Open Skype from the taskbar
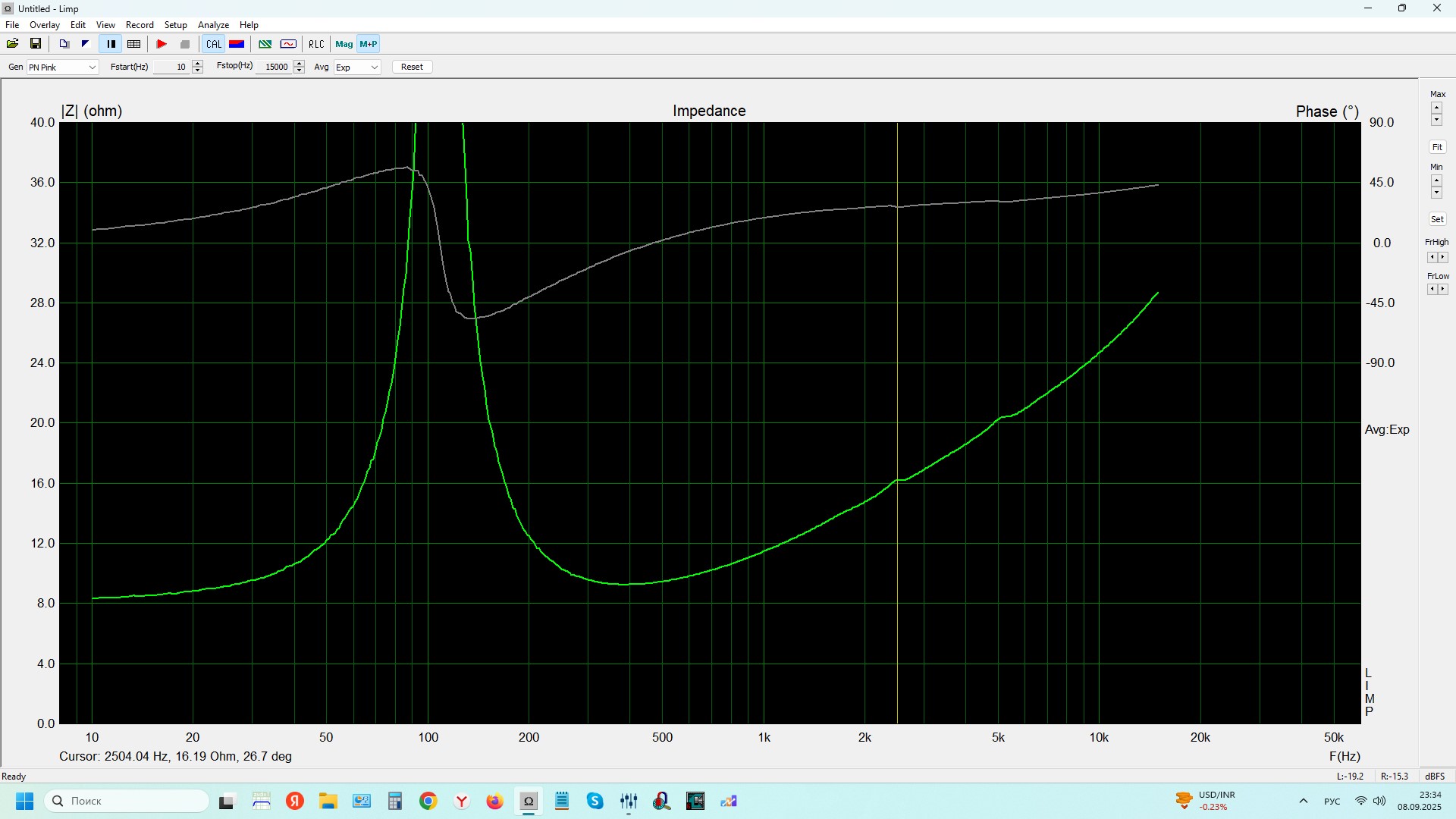 (595, 801)
